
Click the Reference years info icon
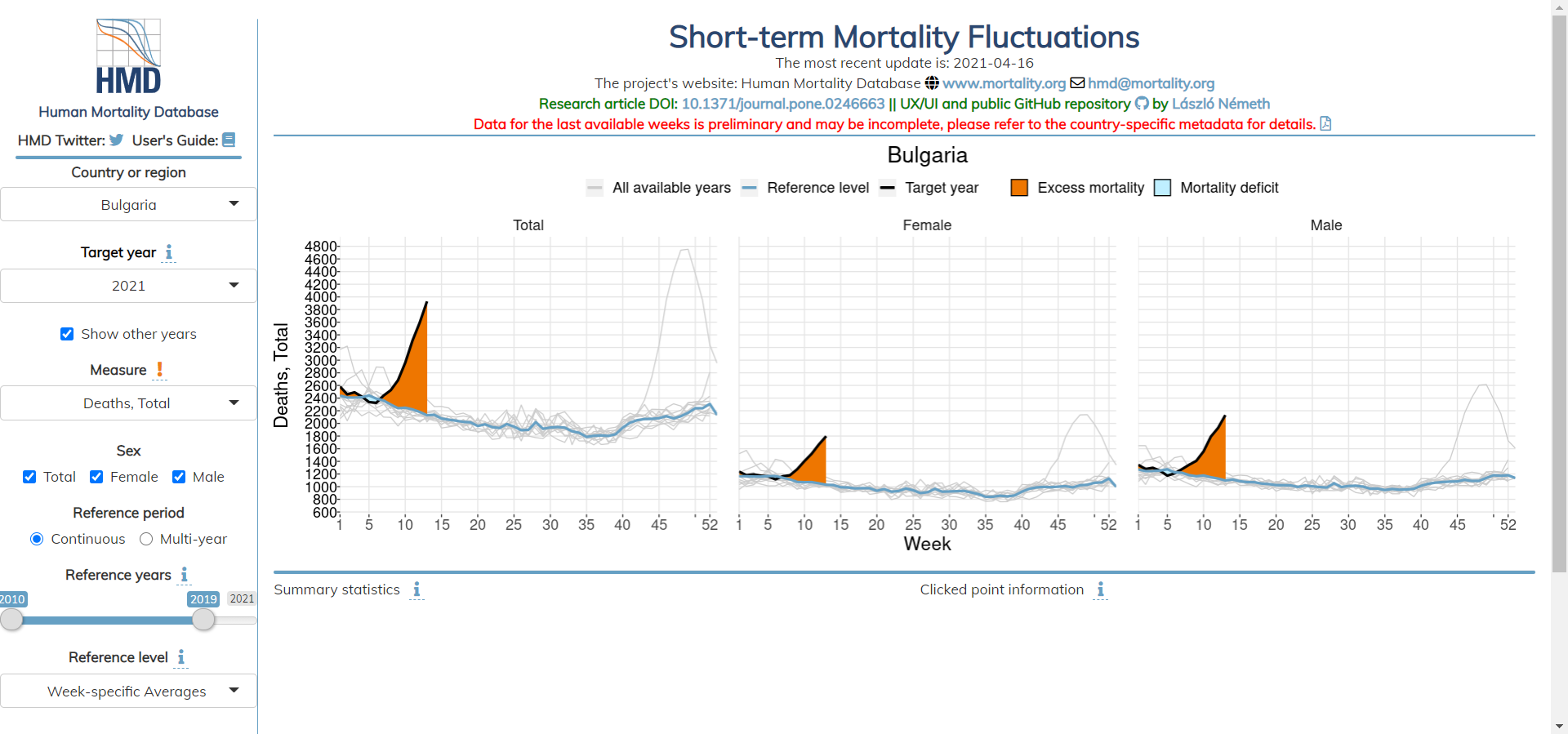click(185, 575)
